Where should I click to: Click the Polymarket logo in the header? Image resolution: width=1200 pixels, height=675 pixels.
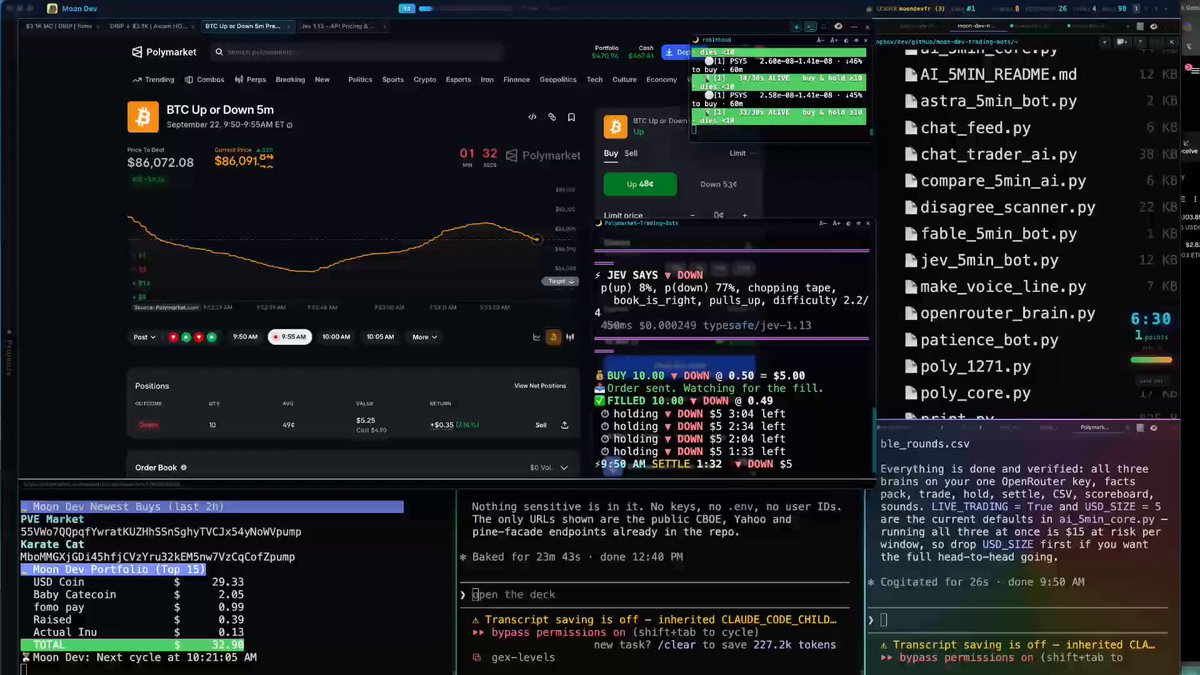(164, 52)
